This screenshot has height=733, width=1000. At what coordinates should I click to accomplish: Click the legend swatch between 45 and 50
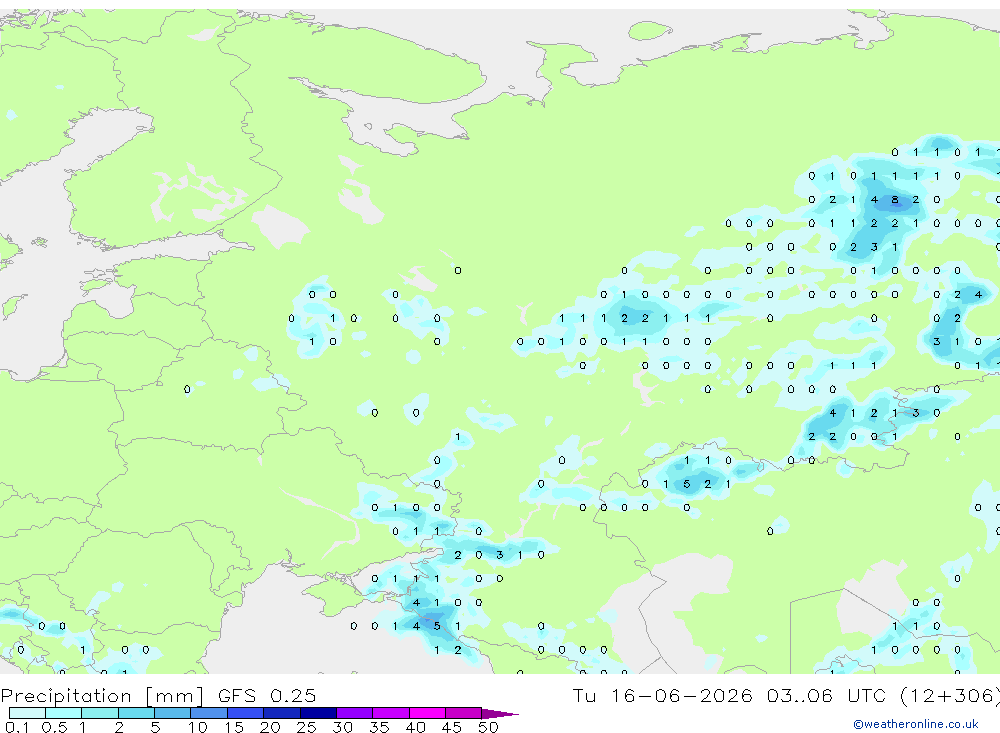tap(464, 713)
